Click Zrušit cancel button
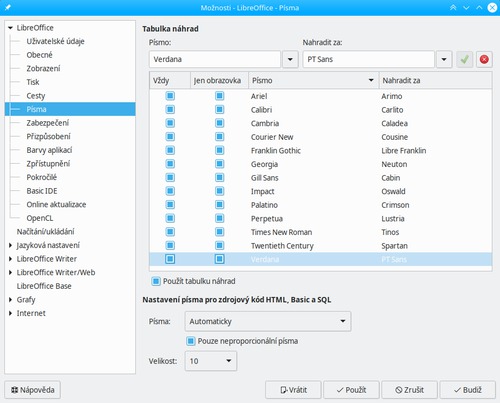 409,390
